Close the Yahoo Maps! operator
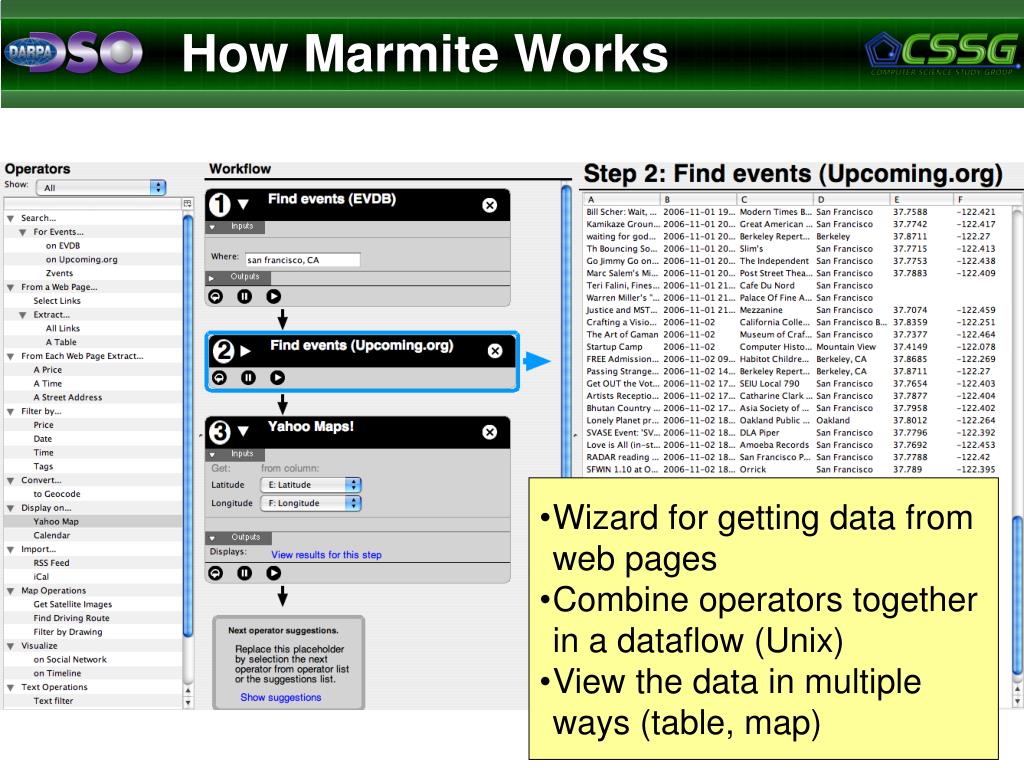This screenshot has width=1024, height=768. point(489,432)
